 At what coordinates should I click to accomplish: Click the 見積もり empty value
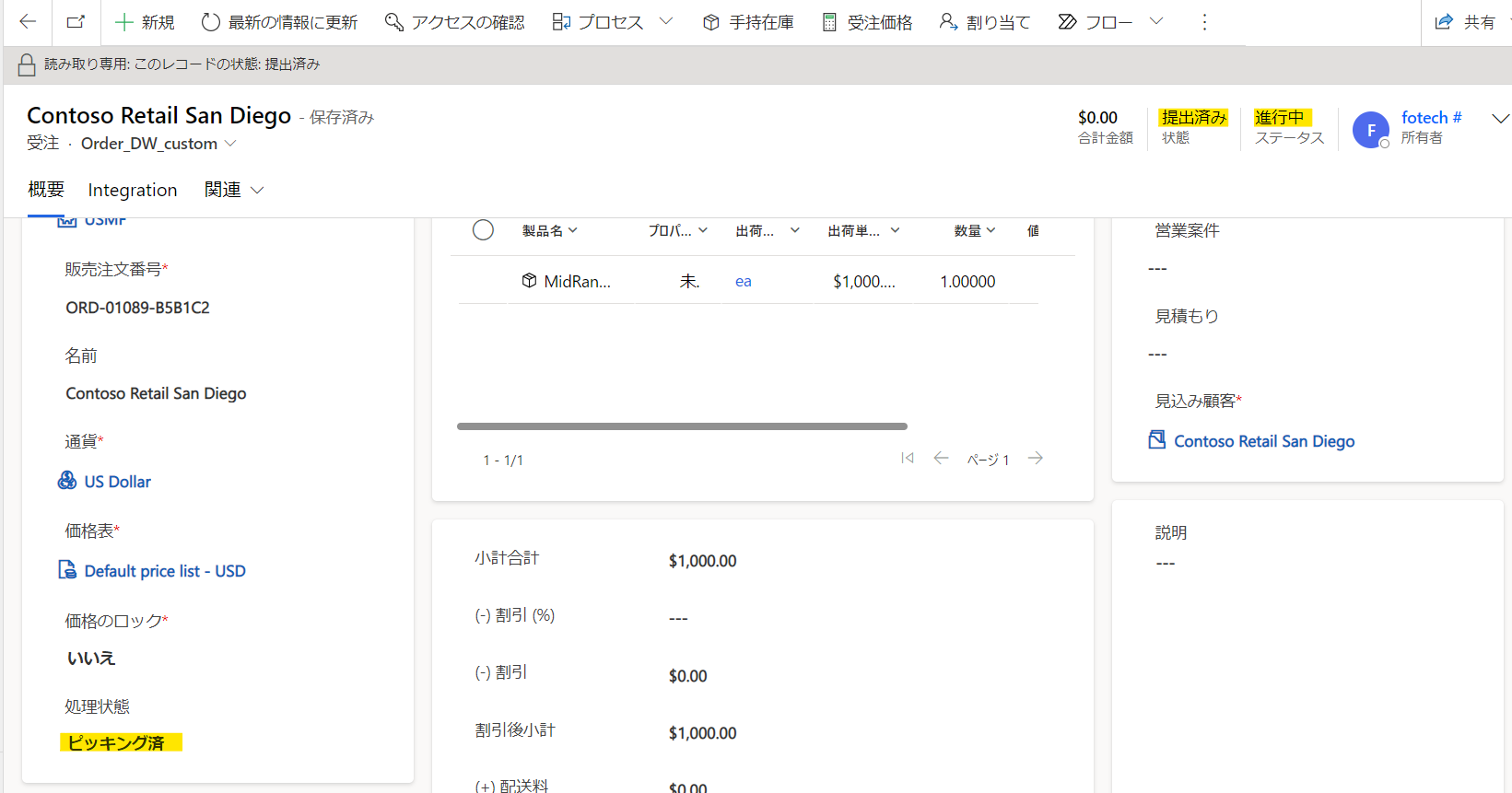point(1158,355)
